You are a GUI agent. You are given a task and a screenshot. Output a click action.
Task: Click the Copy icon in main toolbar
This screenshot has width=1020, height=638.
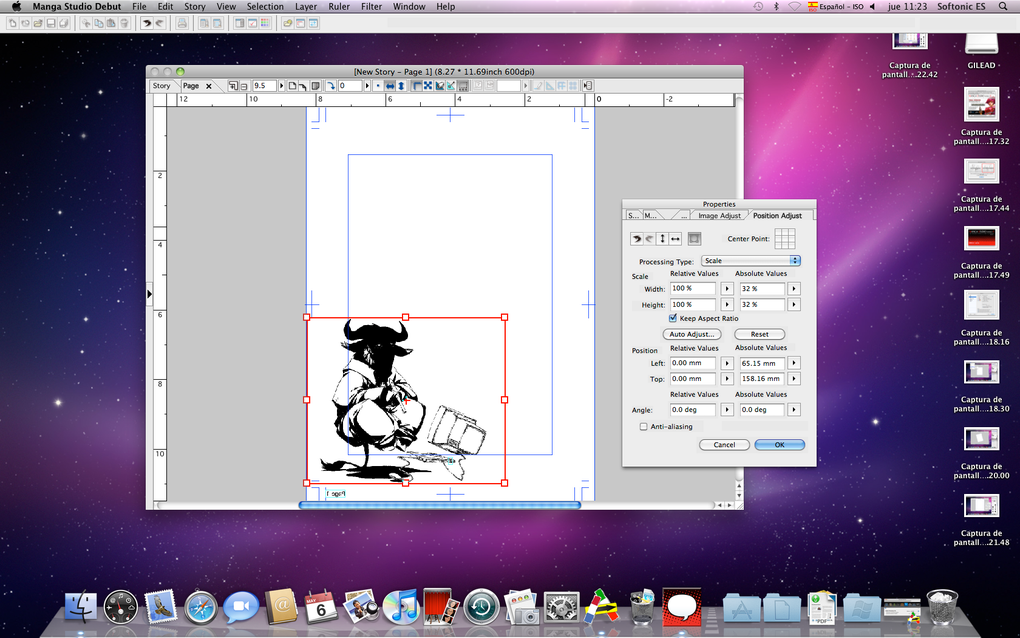(99, 23)
